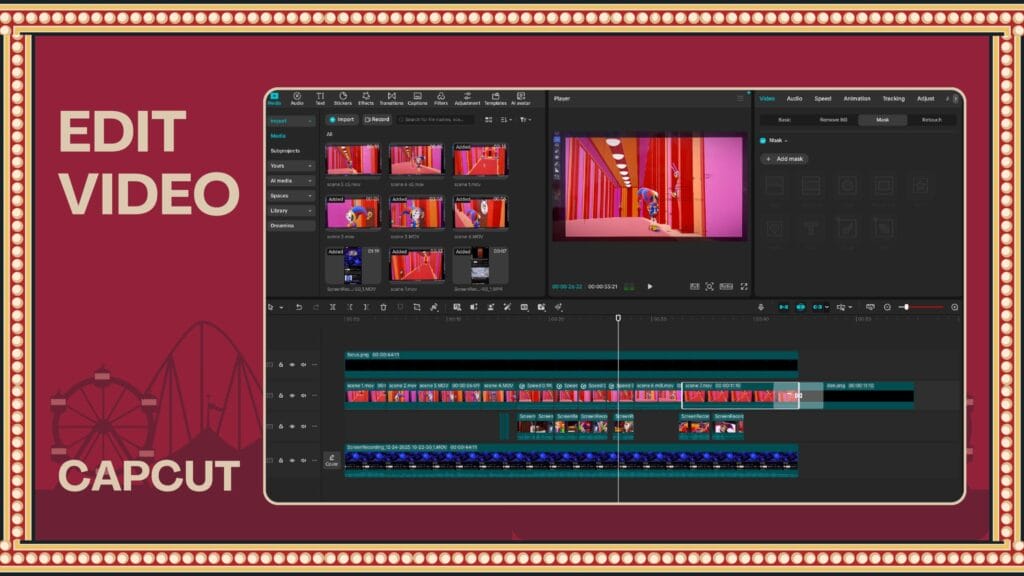Open the Effects panel
The image size is (1024, 576).
pyautogui.click(x=366, y=99)
